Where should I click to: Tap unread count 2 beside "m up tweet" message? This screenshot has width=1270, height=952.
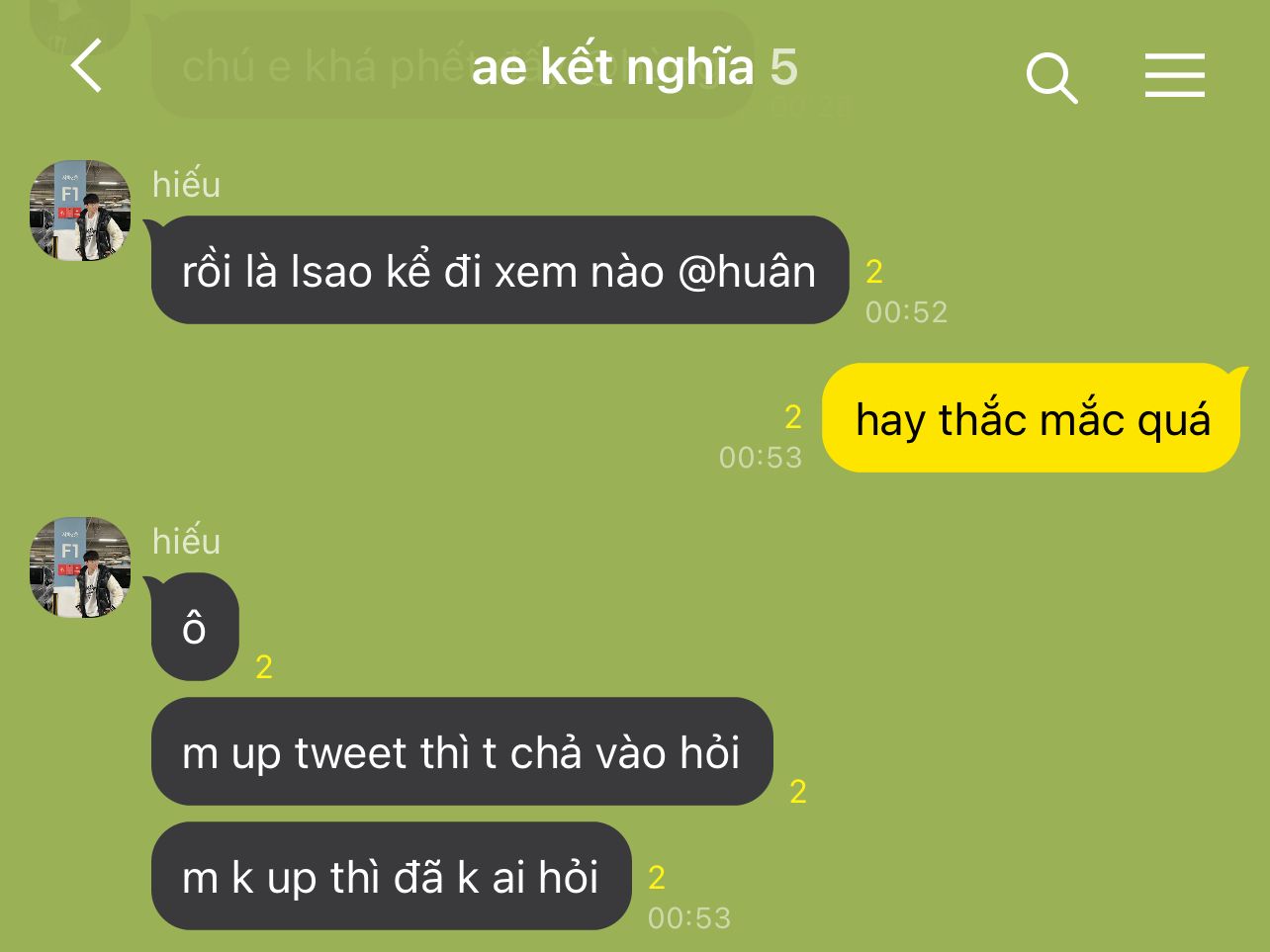pos(798,791)
